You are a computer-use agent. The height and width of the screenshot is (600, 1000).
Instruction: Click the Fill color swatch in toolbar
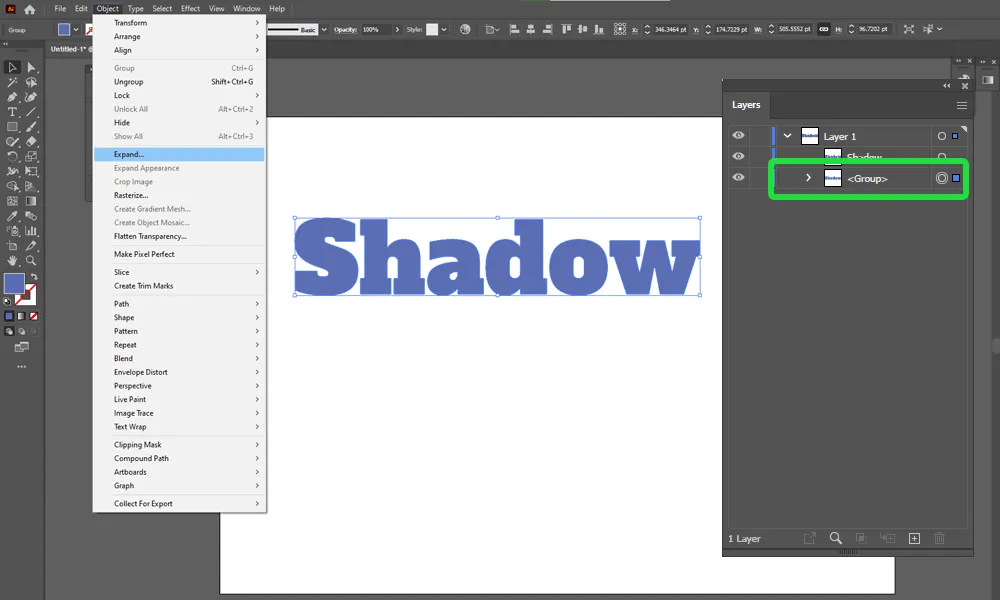[x=14, y=284]
